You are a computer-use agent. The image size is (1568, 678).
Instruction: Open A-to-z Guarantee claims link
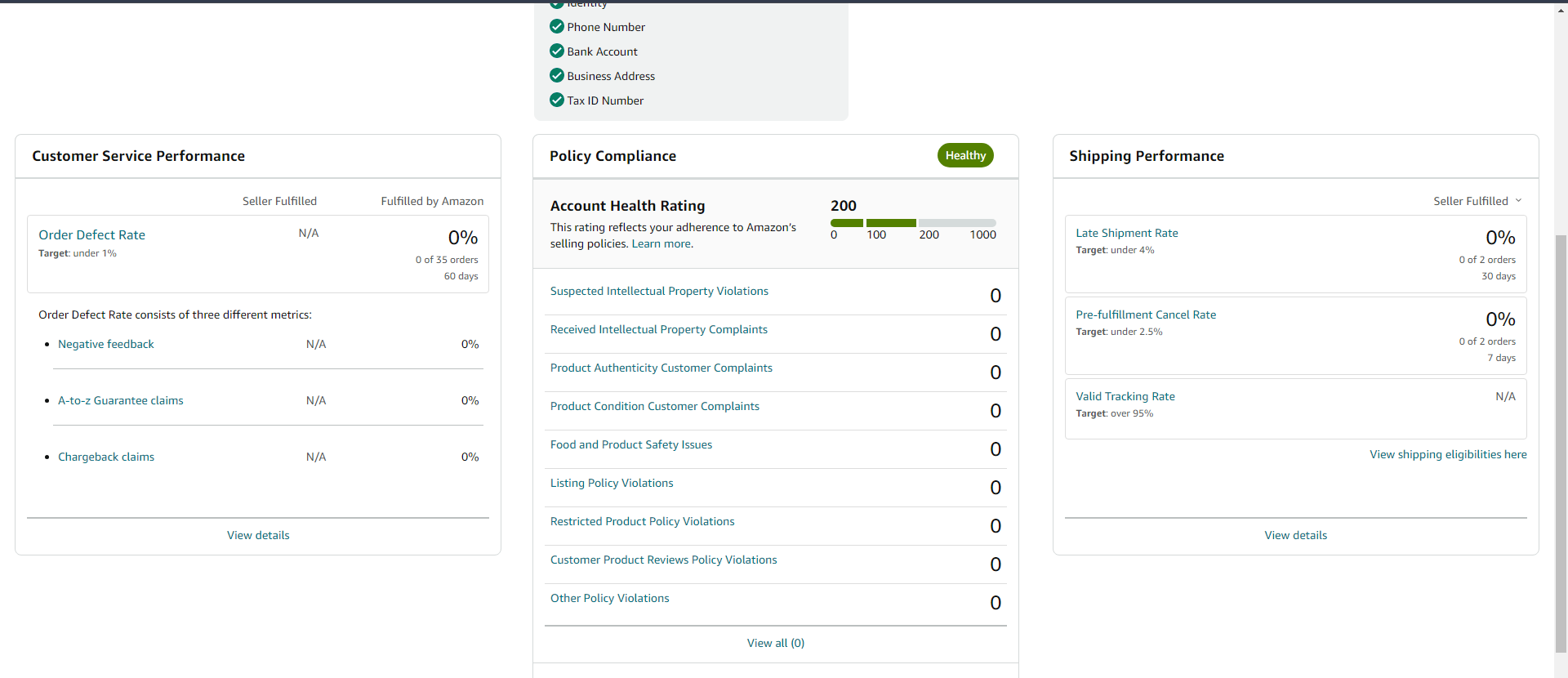click(x=121, y=400)
